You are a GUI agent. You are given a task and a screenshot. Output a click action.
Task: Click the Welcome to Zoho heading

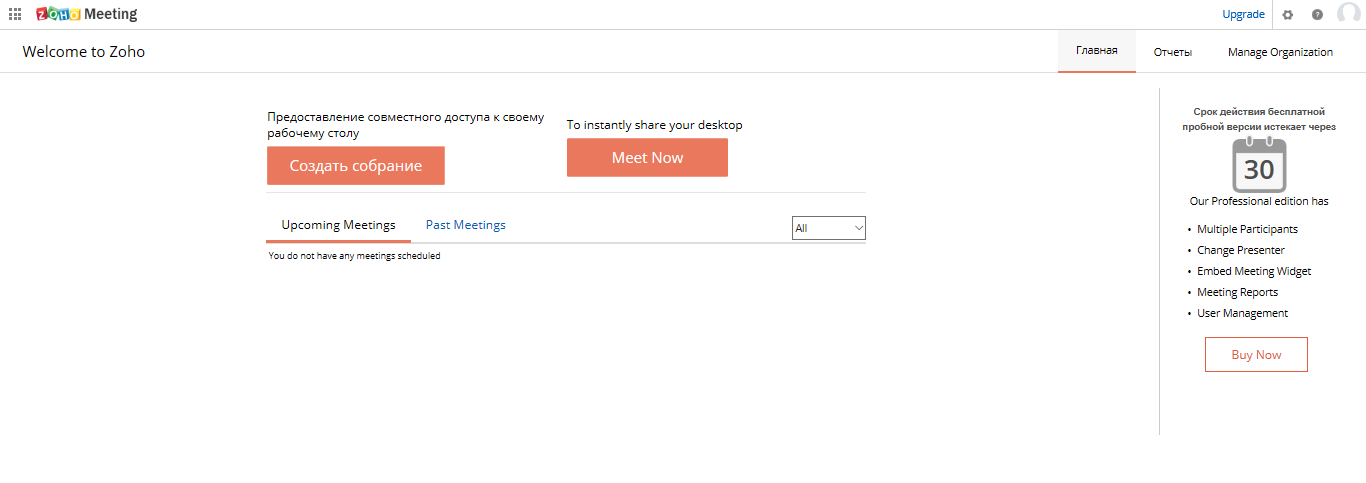point(84,52)
